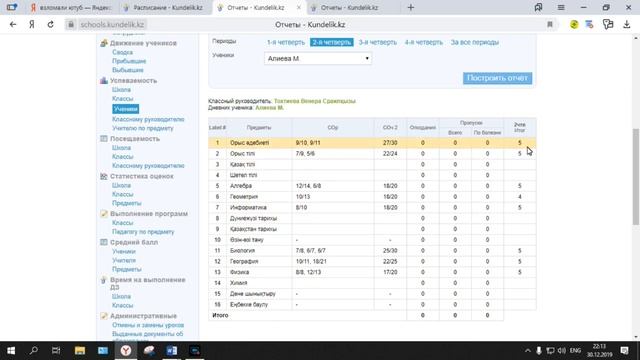
Task: Click the site lock icon
Action: 71,24
